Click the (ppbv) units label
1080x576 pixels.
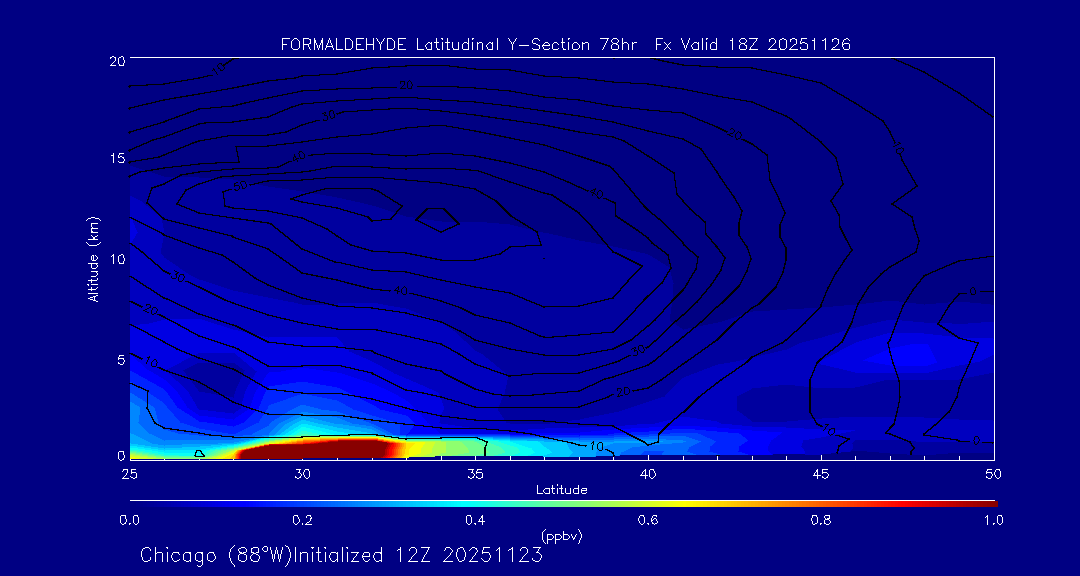(x=561, y=536)
